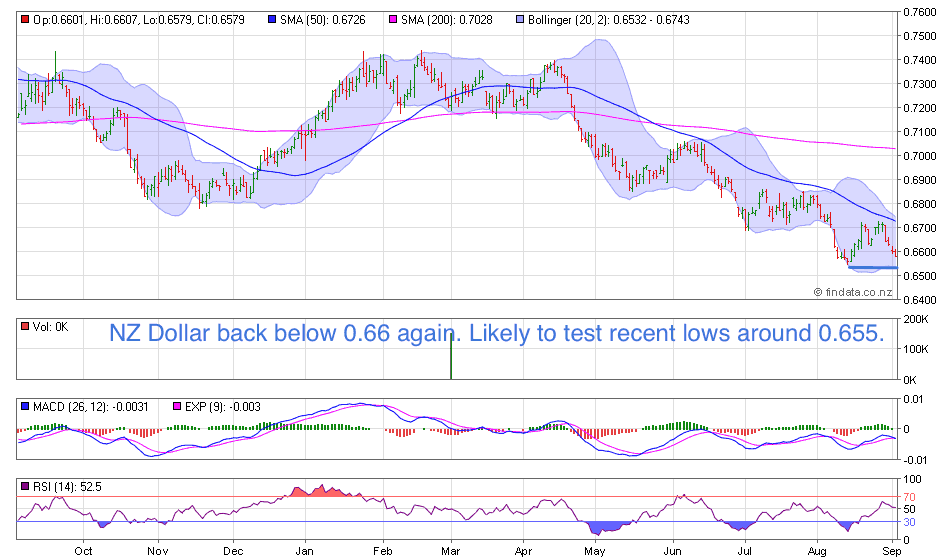Screen dimensions: 940x560
Task: Select the Sep label on the time axis
Action: click(890, 550)
